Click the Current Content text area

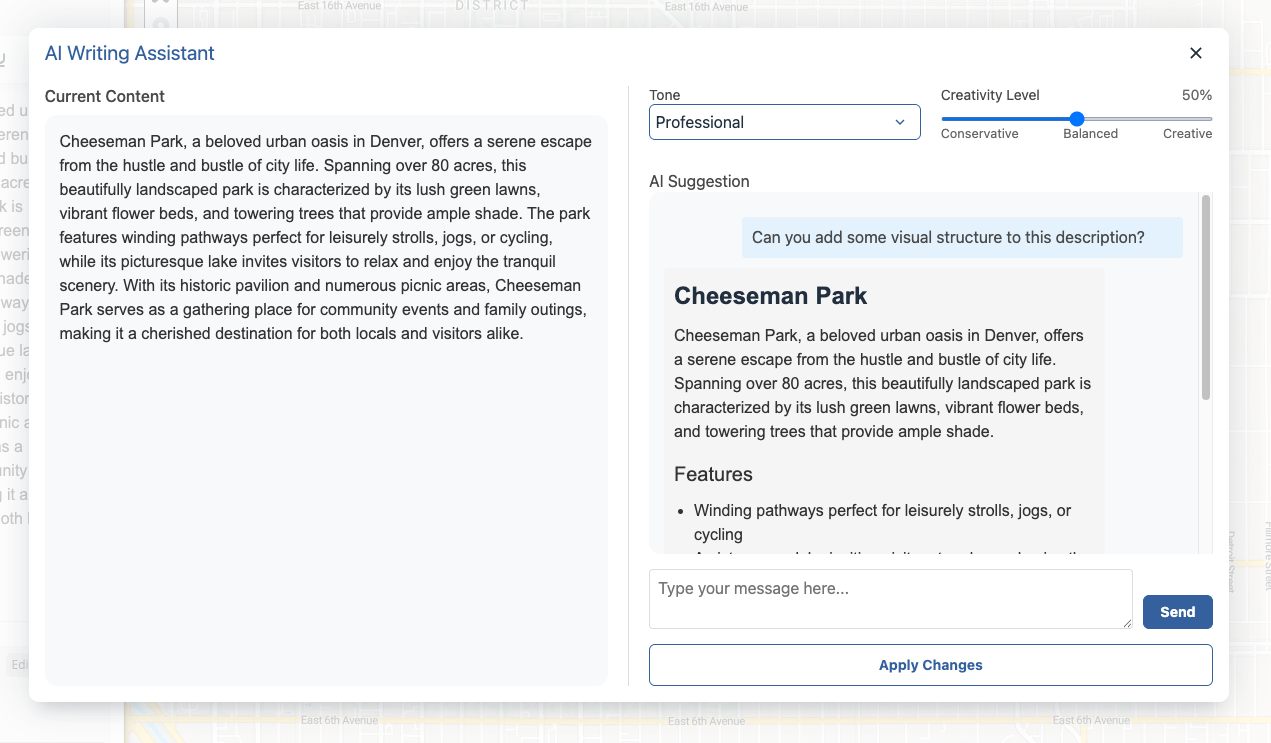click(326, 400)
